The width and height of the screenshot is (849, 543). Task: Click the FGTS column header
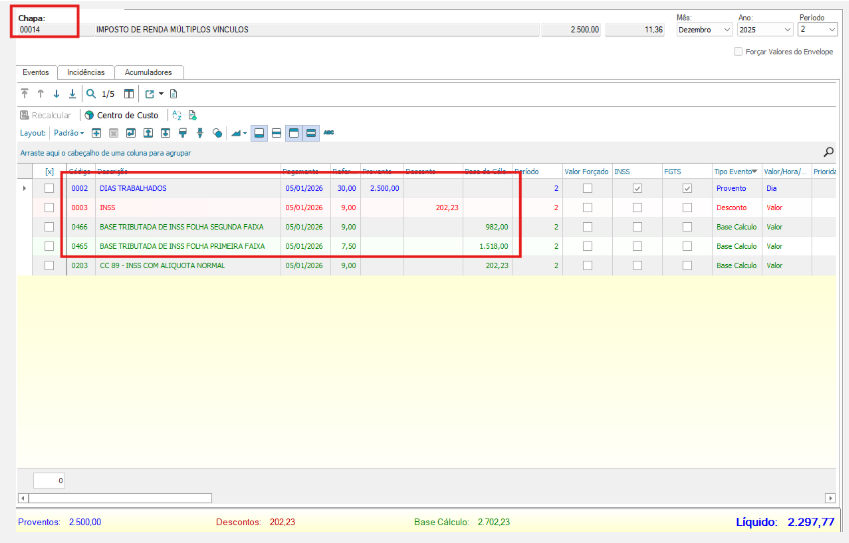coord(688,171)
